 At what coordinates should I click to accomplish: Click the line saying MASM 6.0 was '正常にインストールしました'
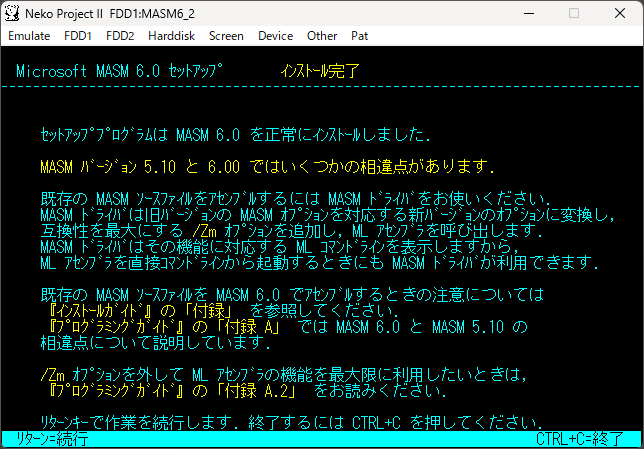click(236, 135)
